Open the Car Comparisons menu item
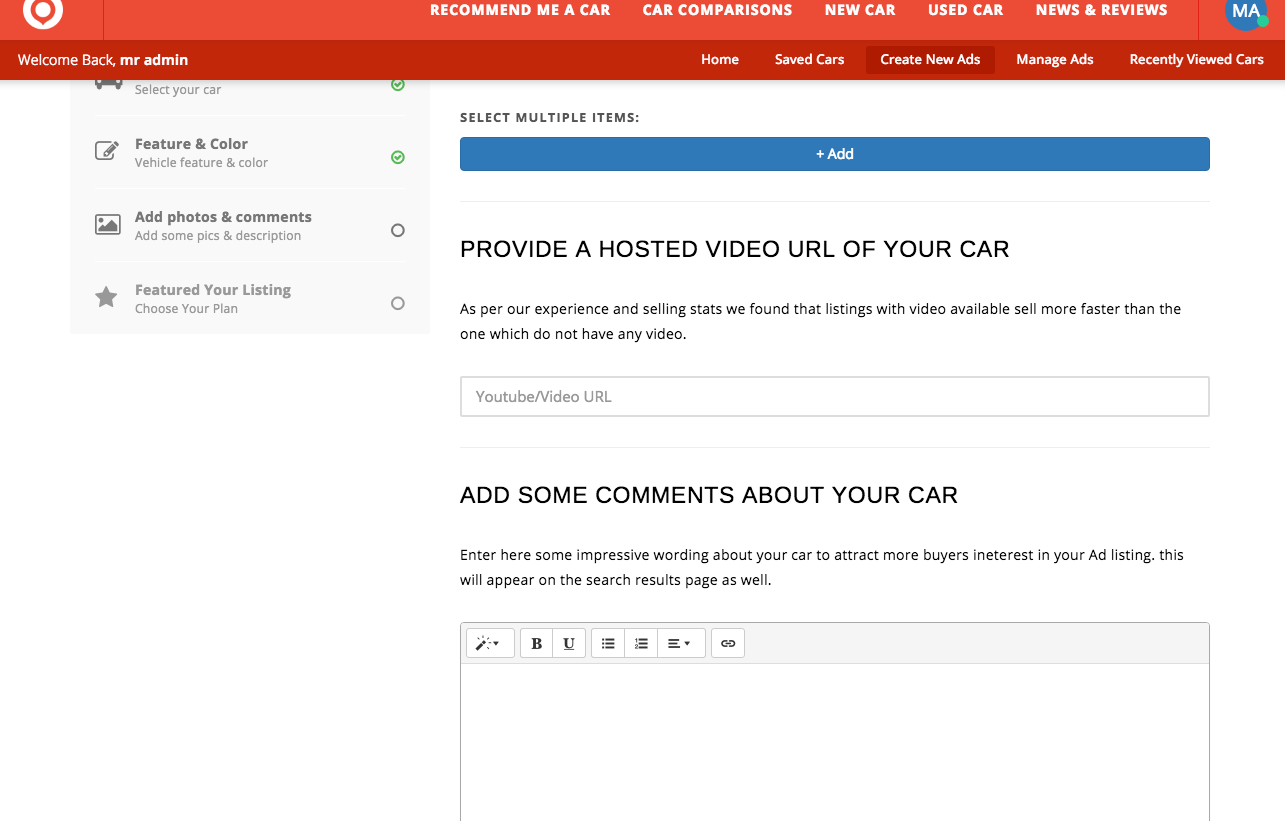Screen dimensions: 1285x821 tap(717, 10)
